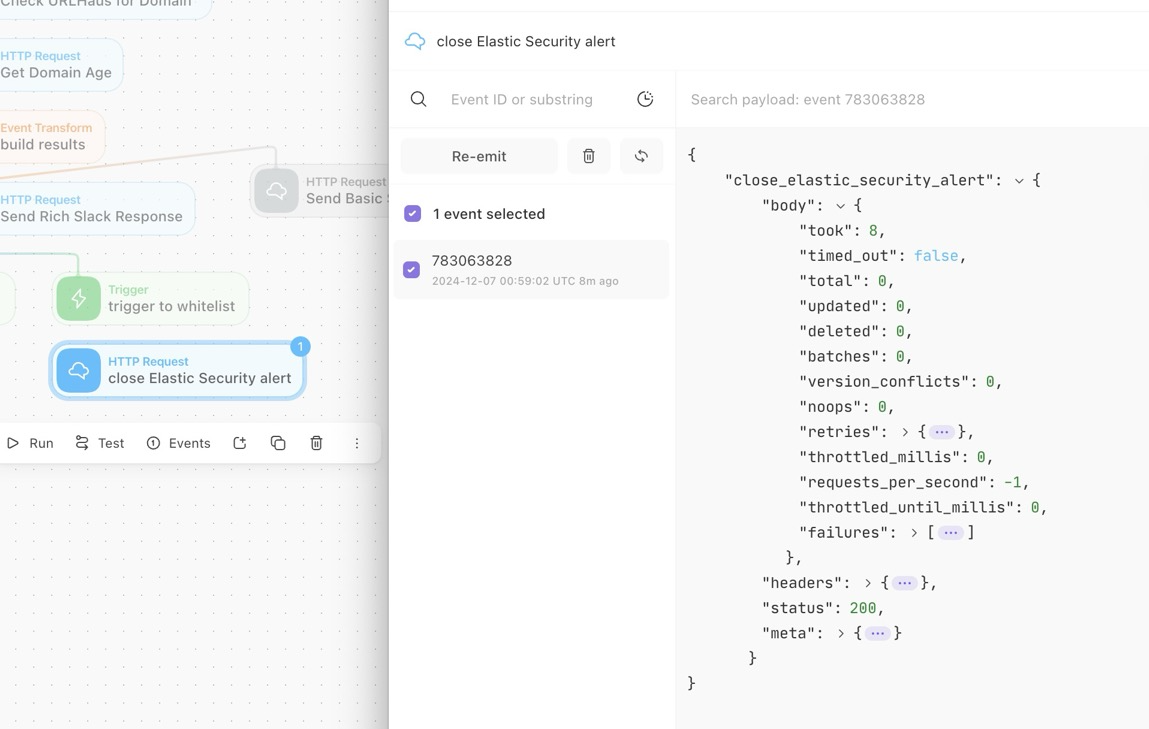The height and width of the screenshot is (729, 1149).
Task: Click the timed_out value false
Action: click(x=936, y=256)
